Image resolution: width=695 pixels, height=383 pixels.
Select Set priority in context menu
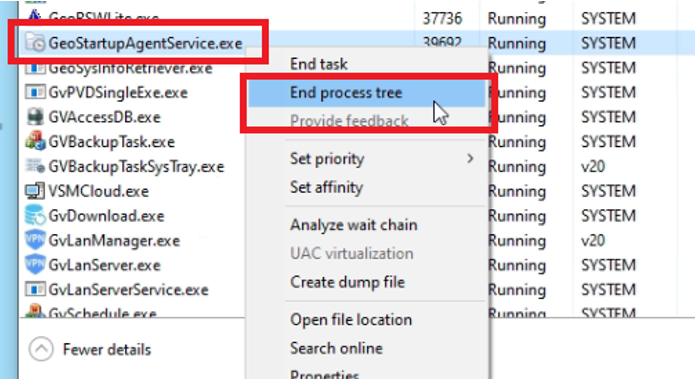[327, 159]
